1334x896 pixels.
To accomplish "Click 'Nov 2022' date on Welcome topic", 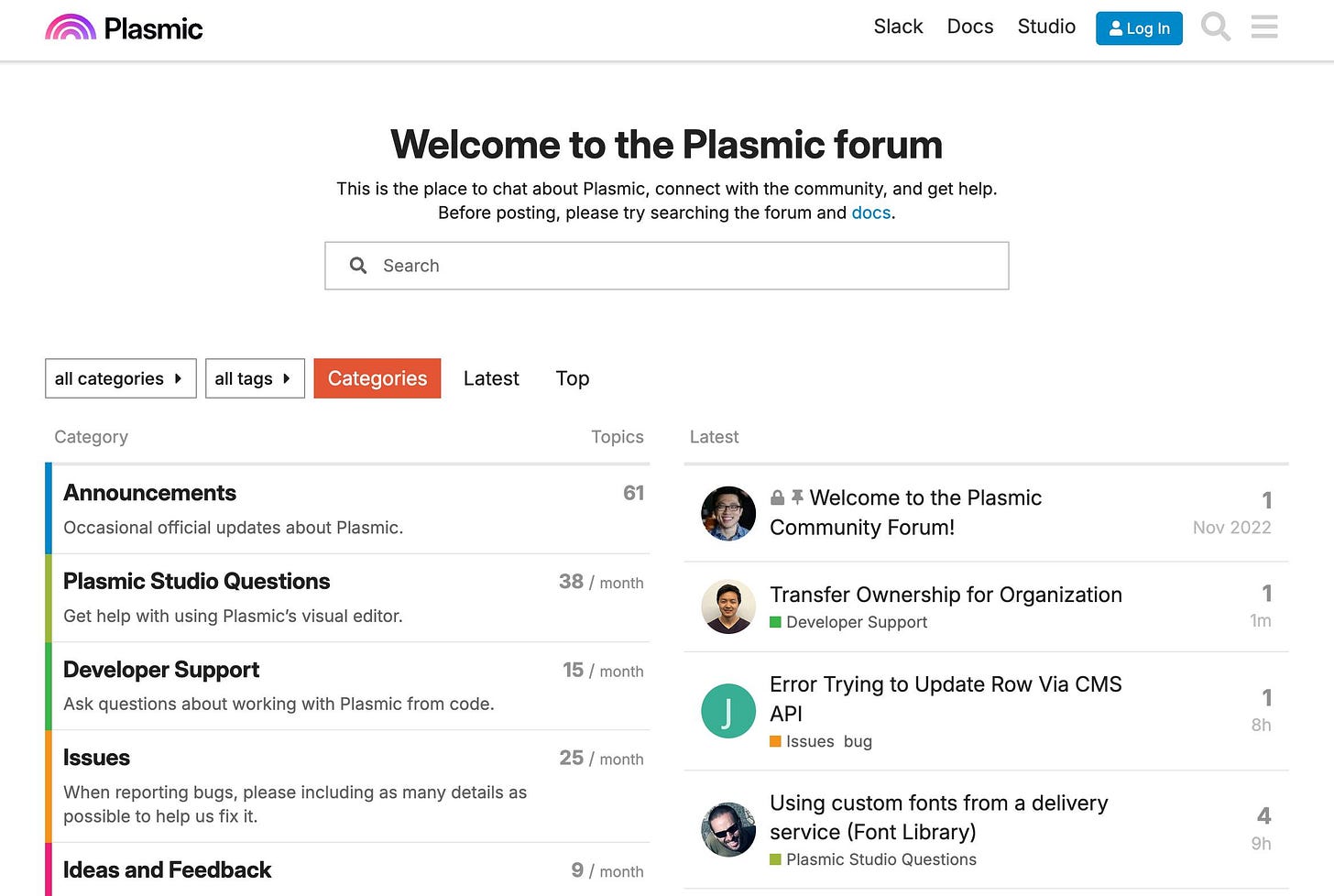I will [1231, 528].
